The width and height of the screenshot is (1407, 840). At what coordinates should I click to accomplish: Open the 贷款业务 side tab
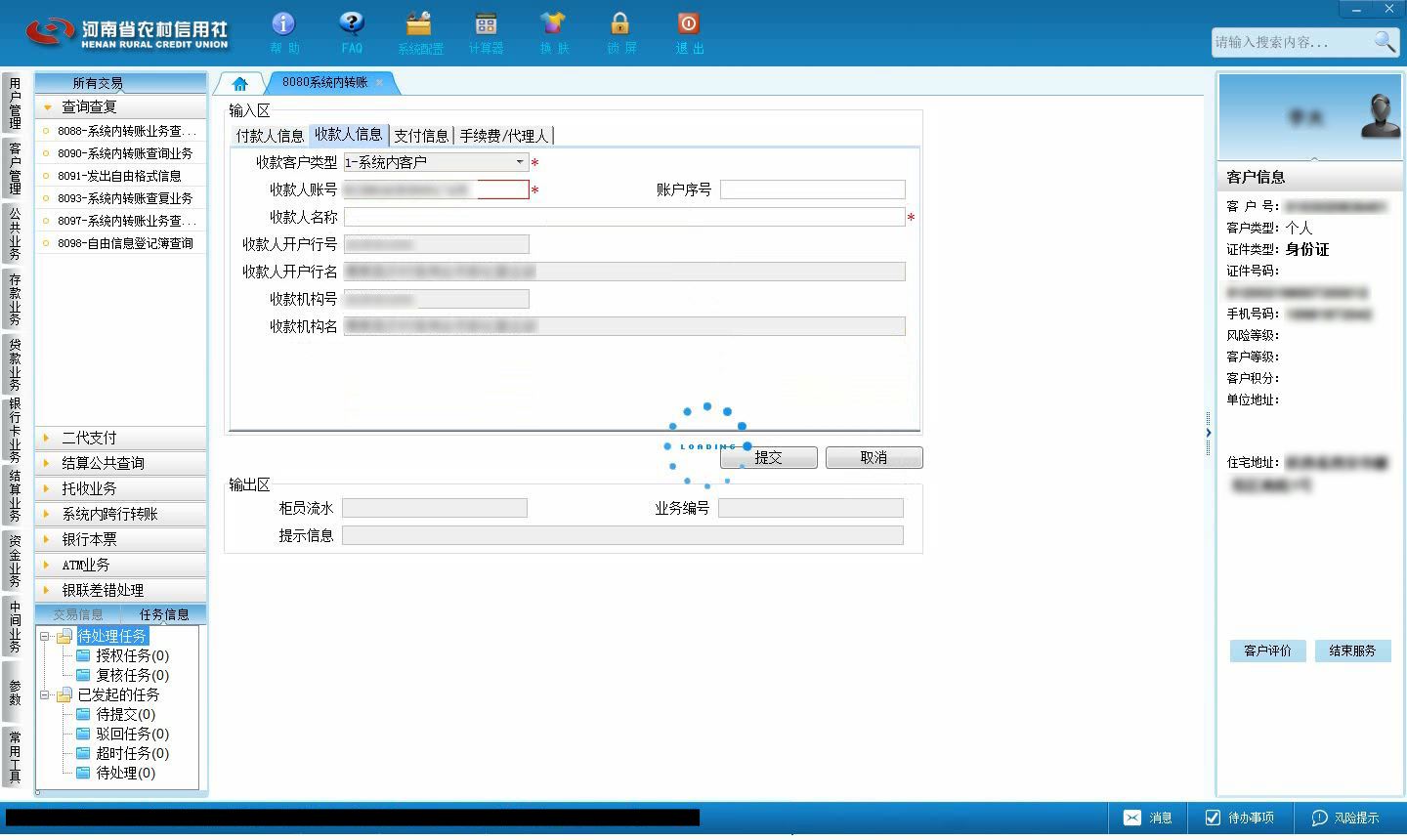pos(15,363)
